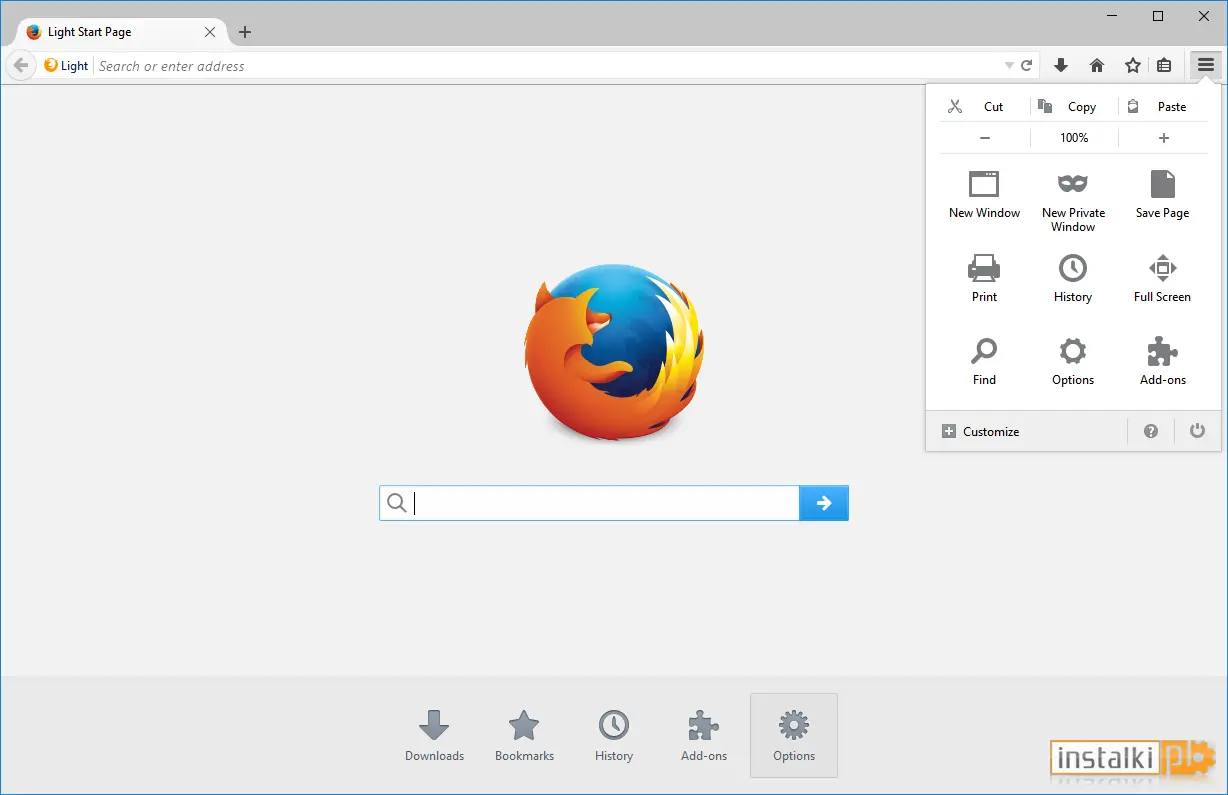Viewport: 1228px width, 795px height.
Task: Open New Private Window
Action: (1073, 202)
